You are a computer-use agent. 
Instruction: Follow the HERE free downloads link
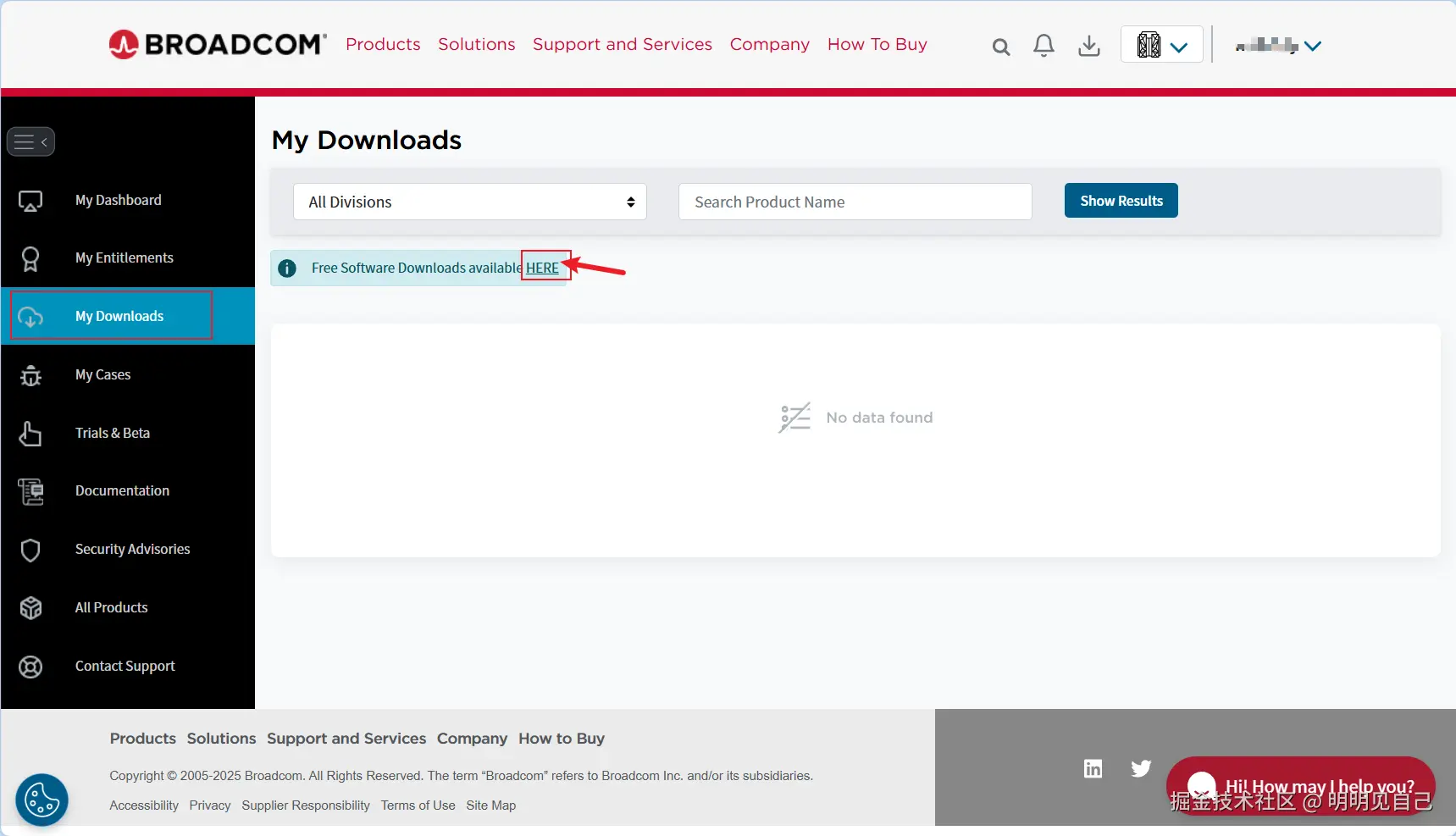click(543, 268)
